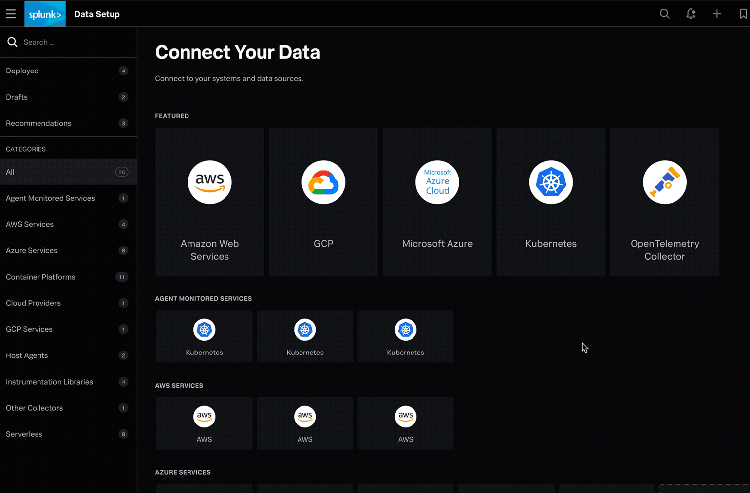
Task: Click the plus icon in header
Action: point(716,13)
